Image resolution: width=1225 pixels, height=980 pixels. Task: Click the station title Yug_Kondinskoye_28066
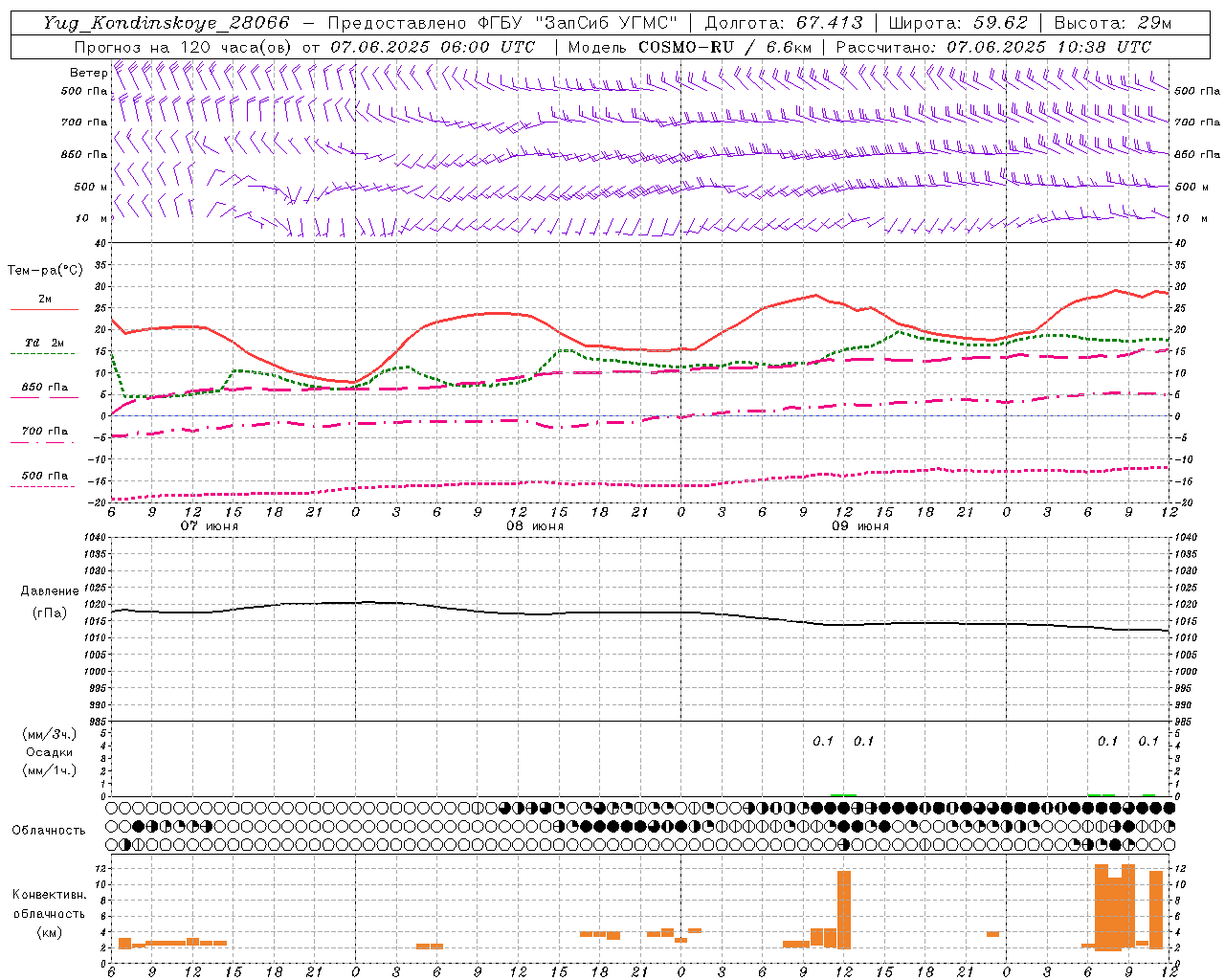point(166,23)
